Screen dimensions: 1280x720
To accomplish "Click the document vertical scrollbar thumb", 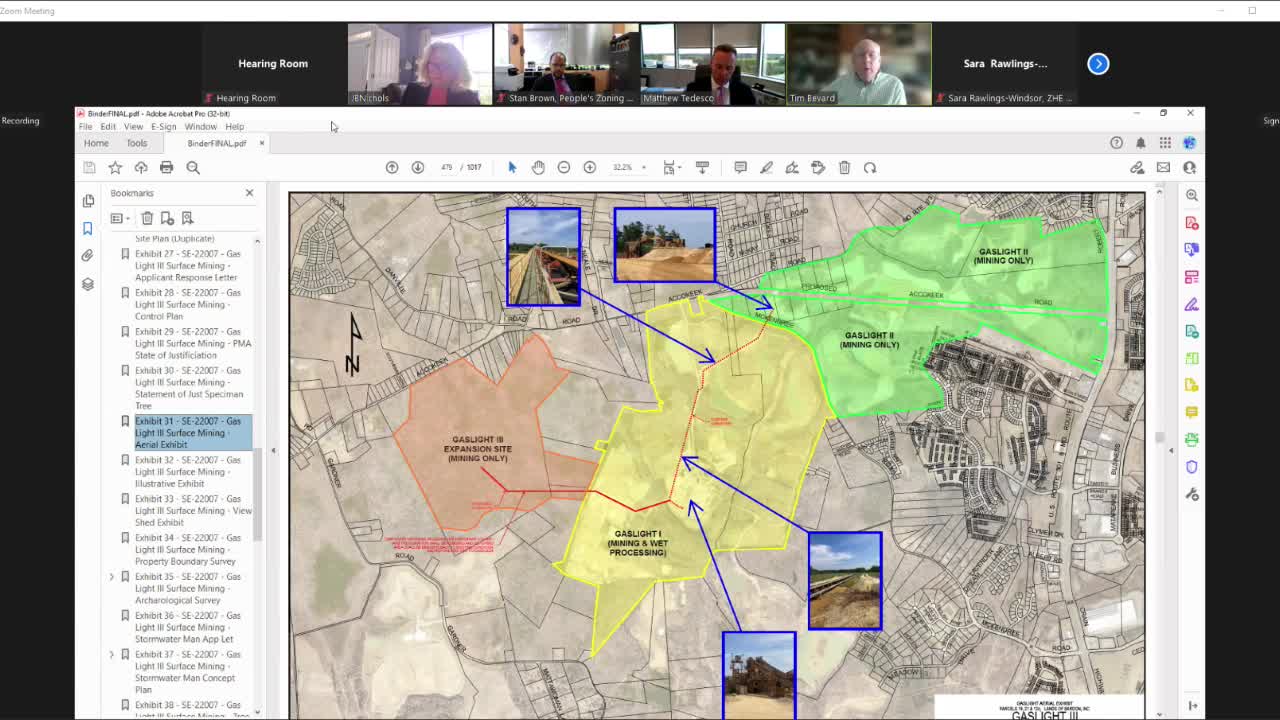I will point(1159,437).
